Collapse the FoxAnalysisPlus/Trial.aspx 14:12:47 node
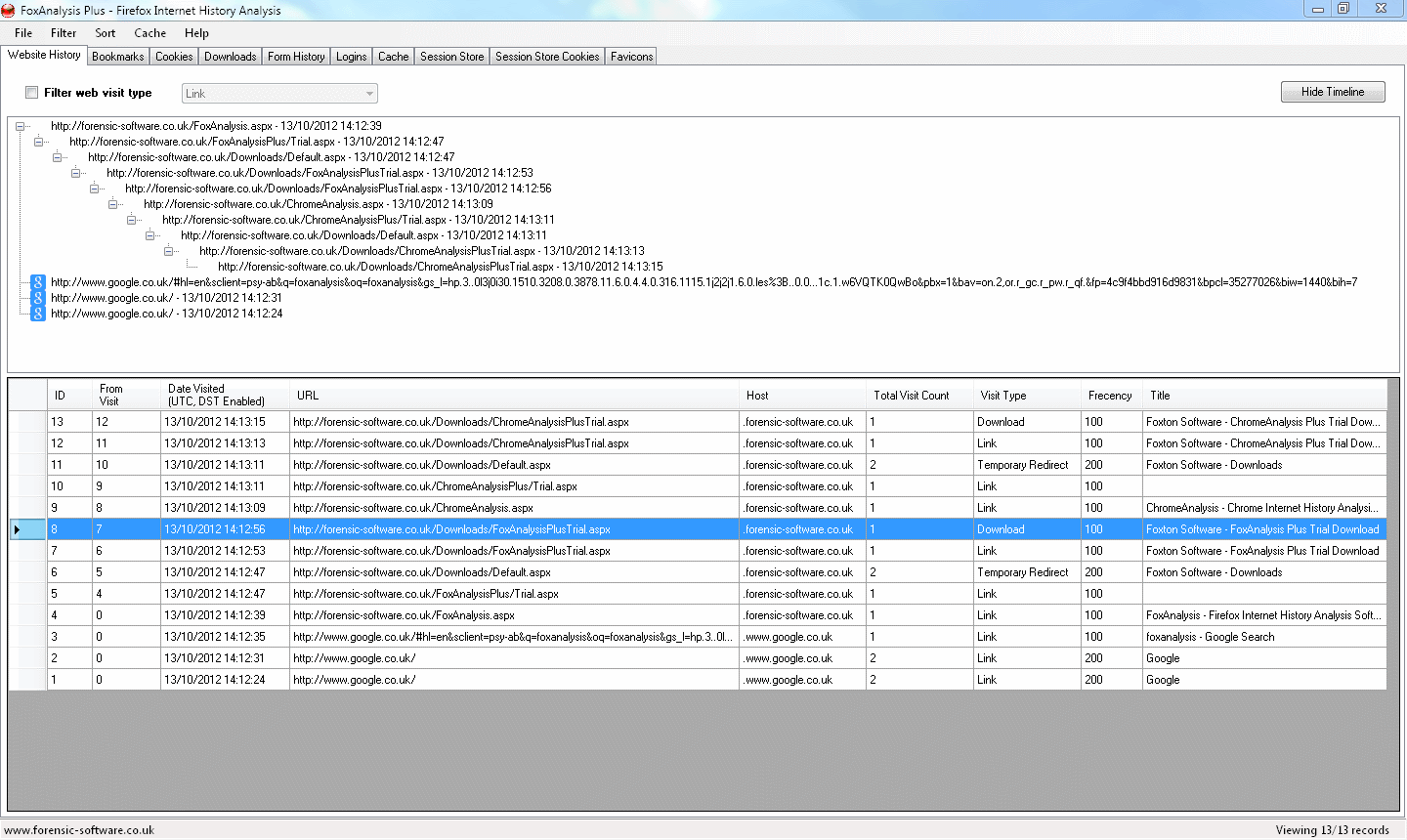 tap(39, 142)
